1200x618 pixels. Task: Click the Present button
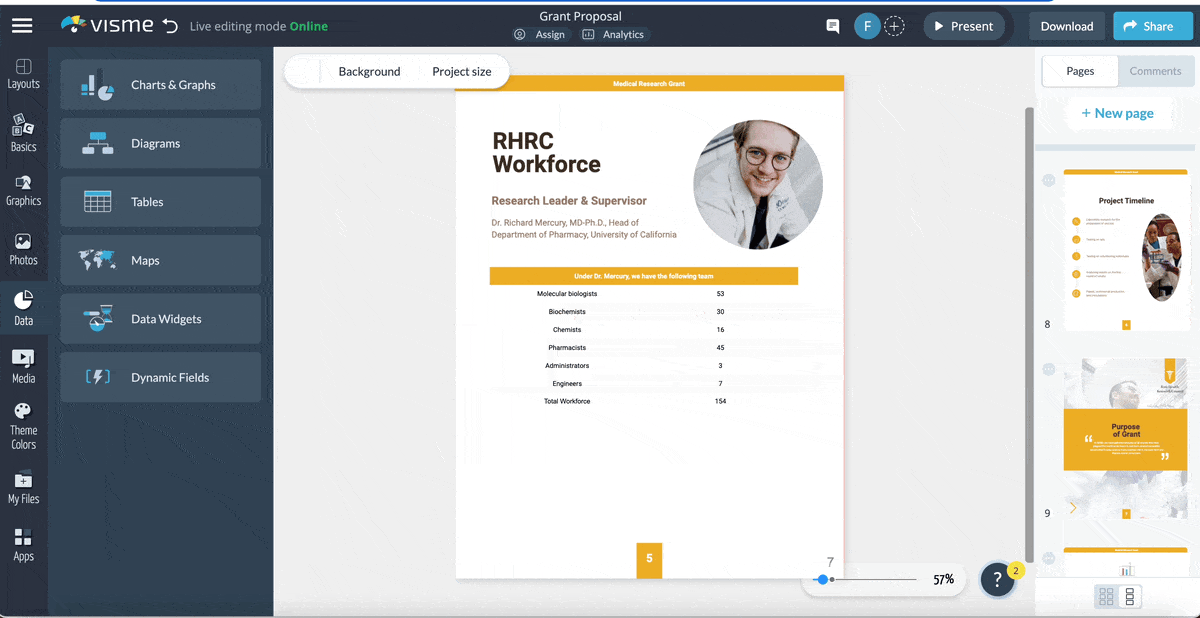(963, 27)
